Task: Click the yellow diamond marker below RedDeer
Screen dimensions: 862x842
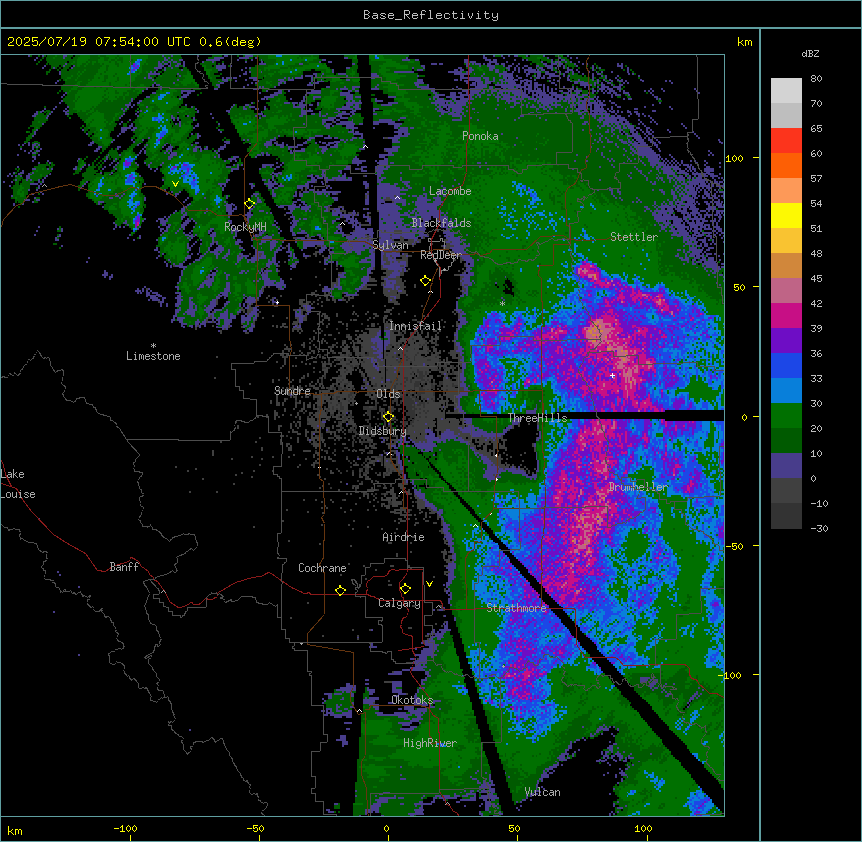Action: [x=426, y=281]
